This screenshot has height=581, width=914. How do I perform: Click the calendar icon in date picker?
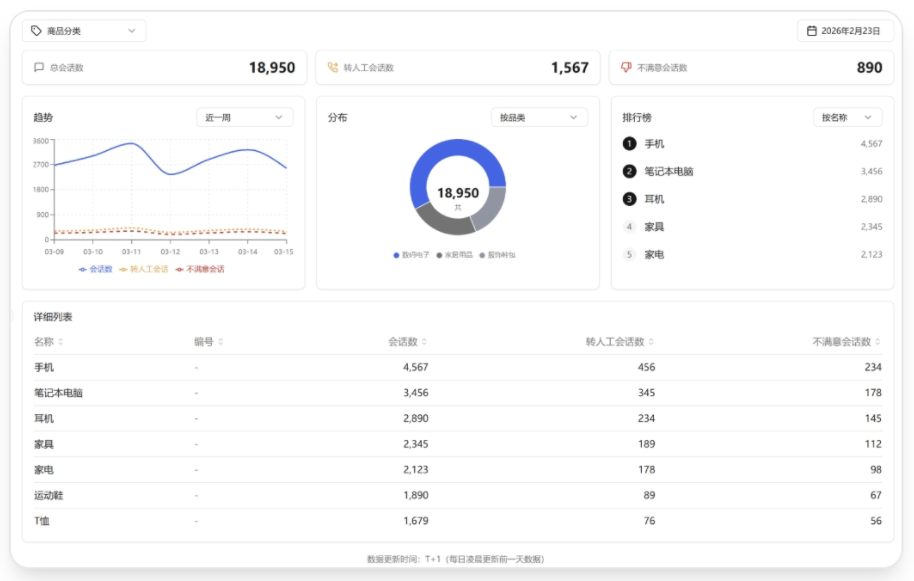point(812,31)
